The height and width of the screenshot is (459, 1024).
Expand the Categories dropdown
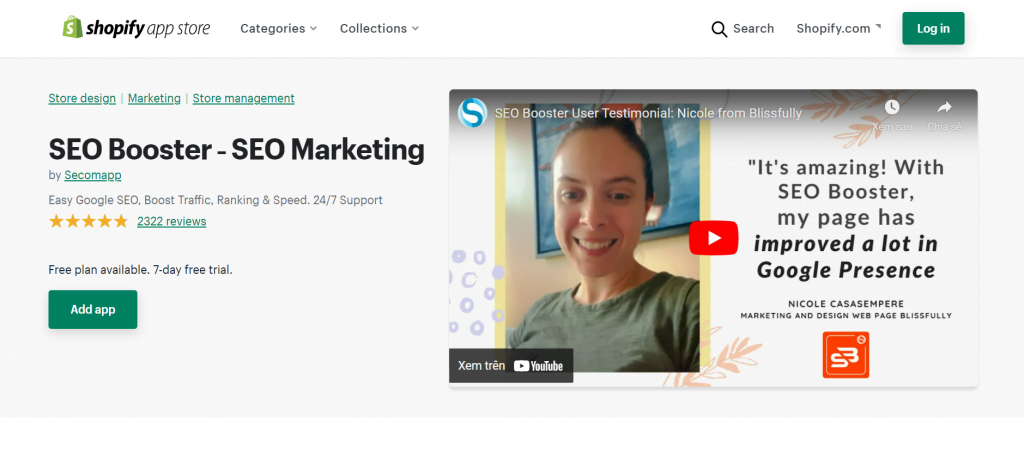click(x=278, y=29)
